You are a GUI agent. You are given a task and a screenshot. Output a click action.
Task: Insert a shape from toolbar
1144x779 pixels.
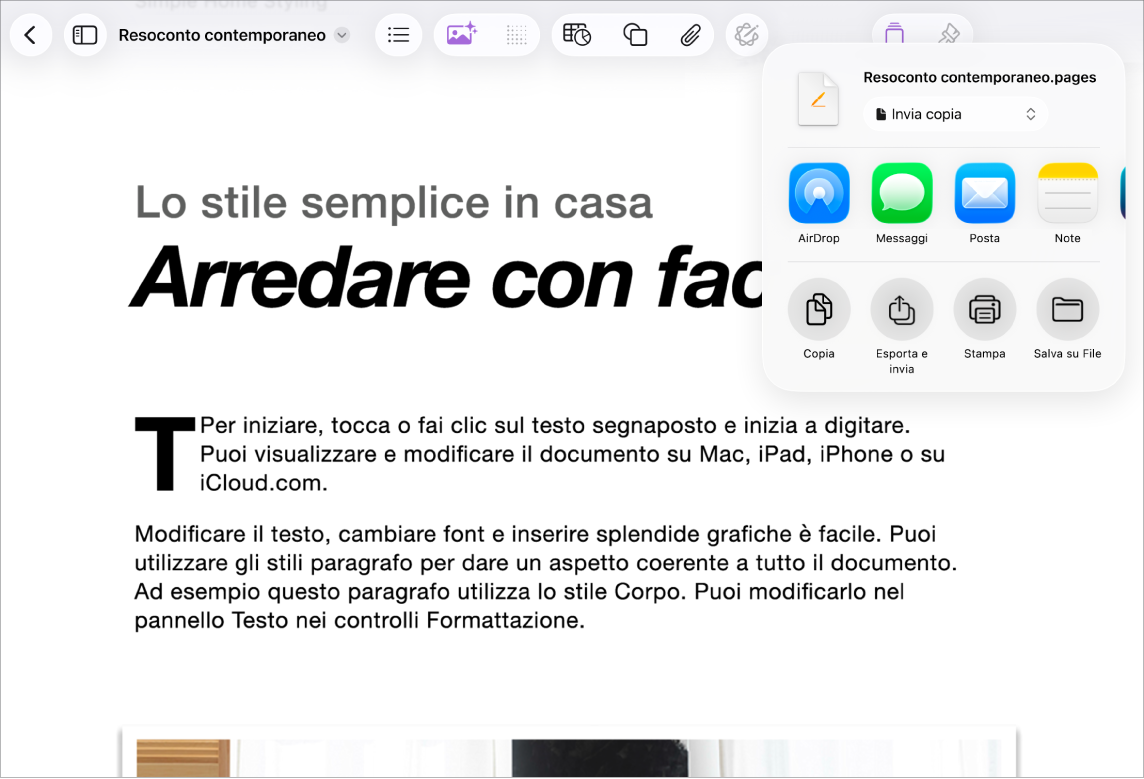pyautogui.click(x=635, y=35)
